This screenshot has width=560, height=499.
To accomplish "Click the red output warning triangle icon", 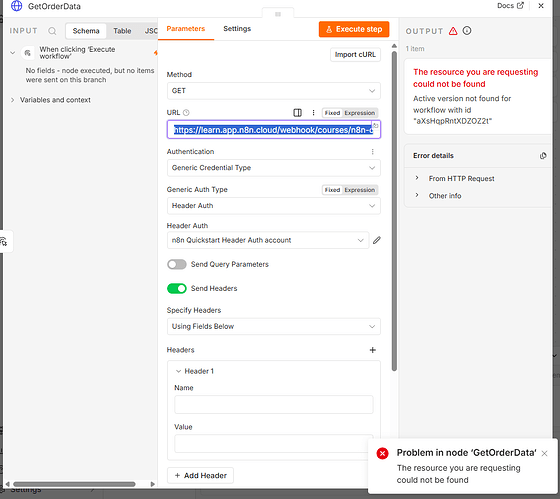I will pyautogui.click(x=453, y=31).
